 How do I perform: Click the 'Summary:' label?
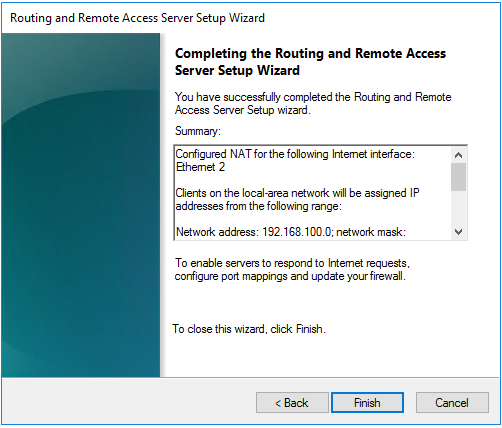198,131
